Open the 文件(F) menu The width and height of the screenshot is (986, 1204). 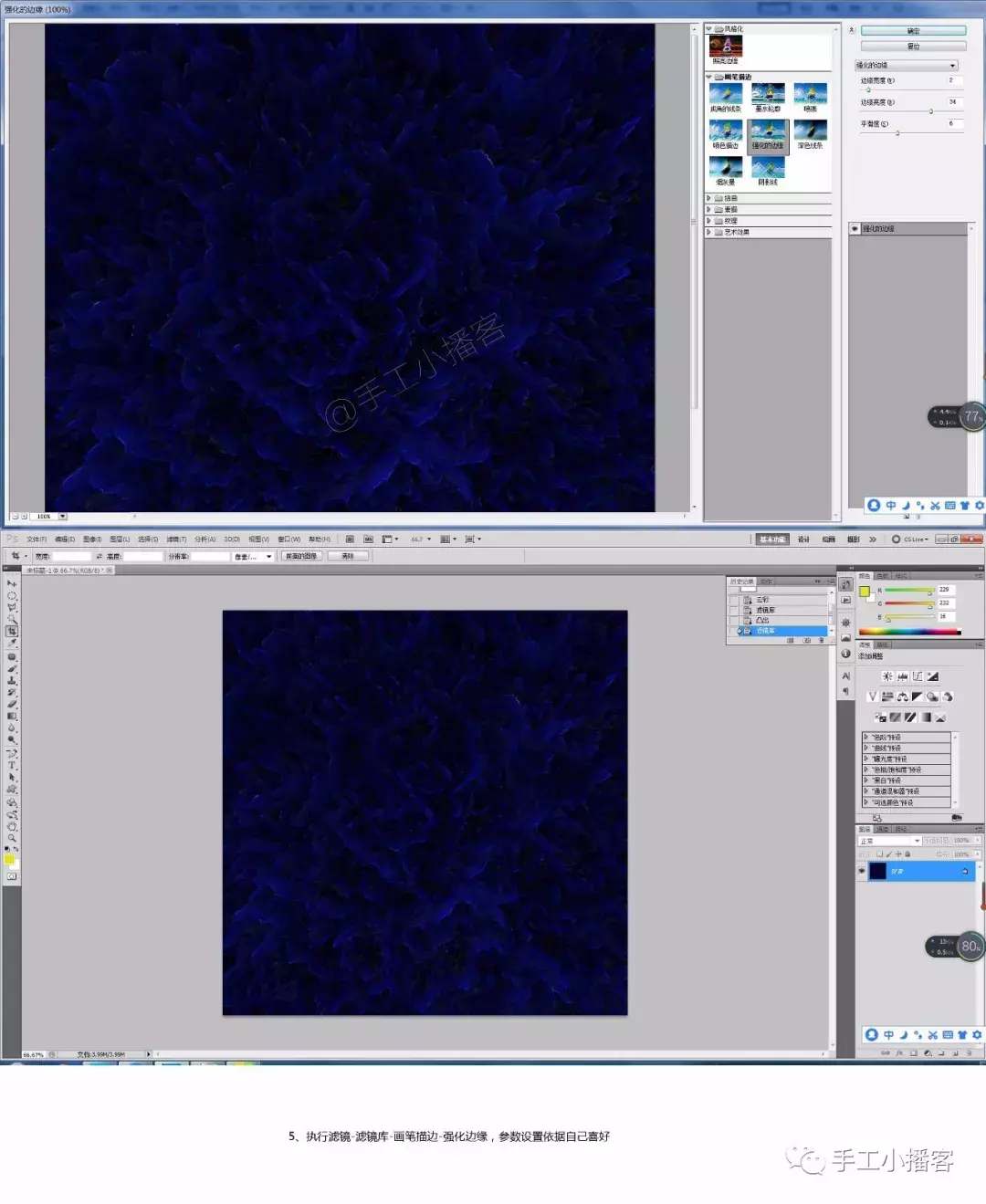point(37,539)
